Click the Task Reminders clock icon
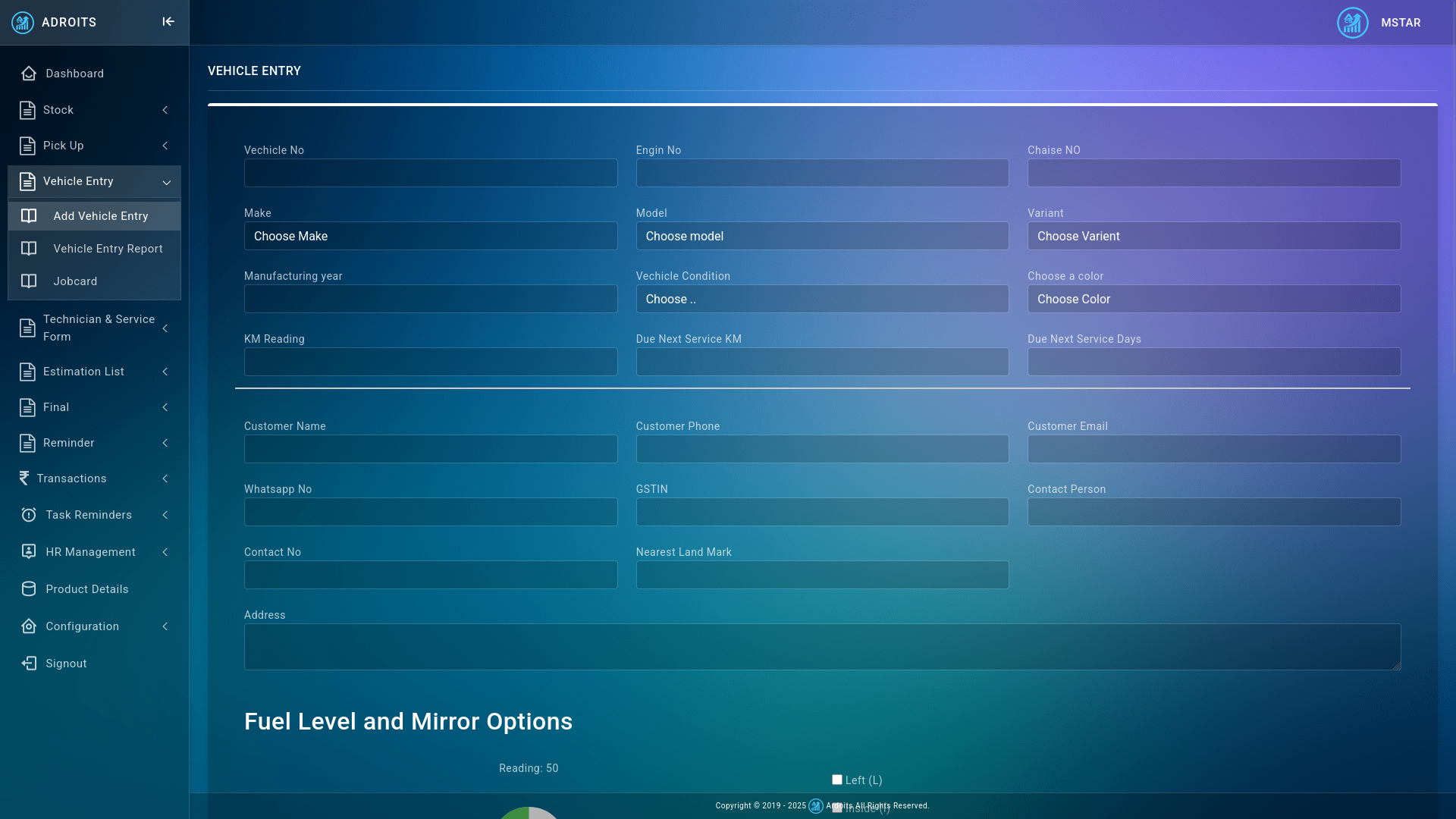The height and width of the screenshot is (819, 1456). (x=29, y=515)
